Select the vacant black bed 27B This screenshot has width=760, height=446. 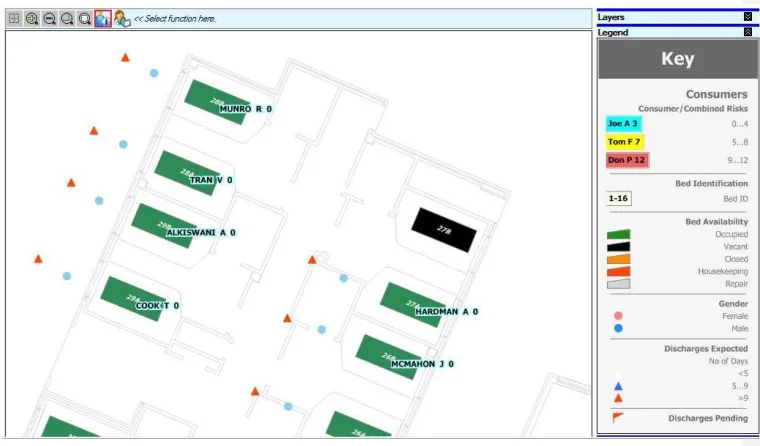[444, 230]
